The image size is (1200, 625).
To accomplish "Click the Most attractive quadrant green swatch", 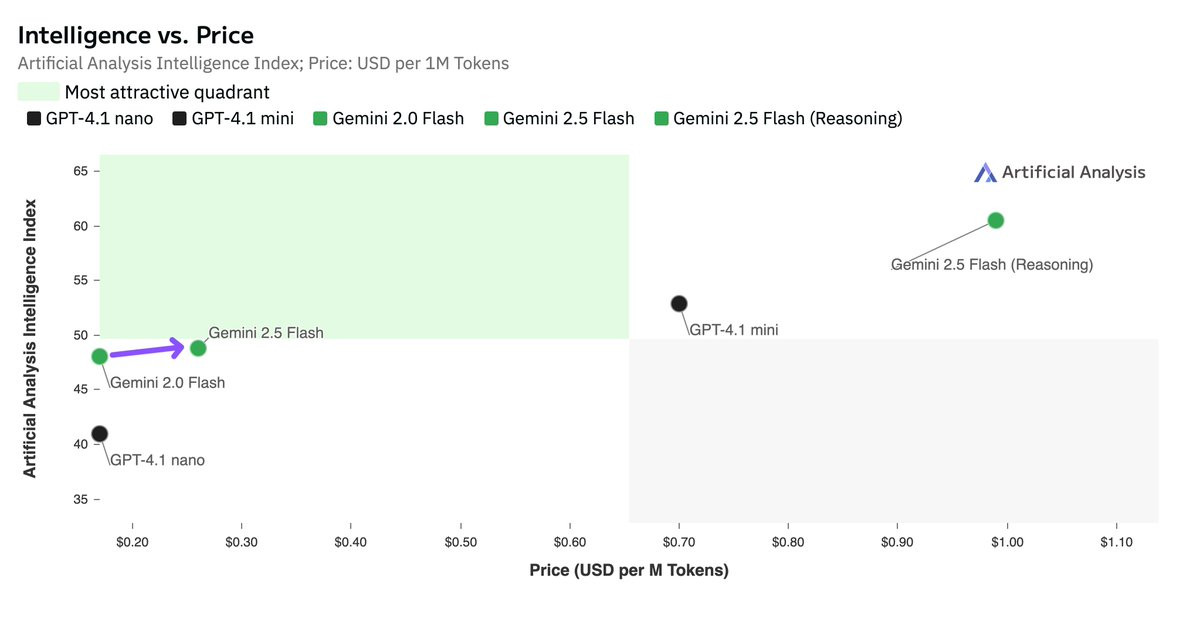I will [x=37, y=92].
